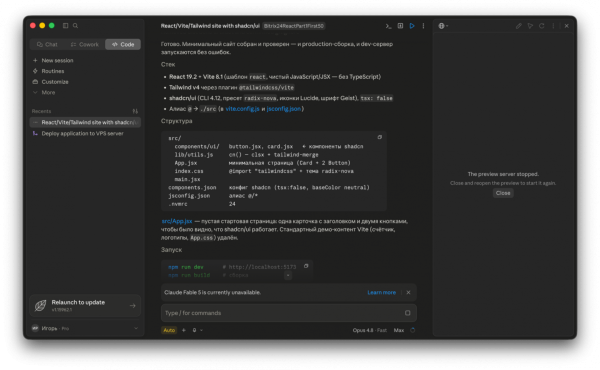Open the React/Vite/Tailwind site session
The height and width of the screenshot is (370, 600).
tap(85, 122)
